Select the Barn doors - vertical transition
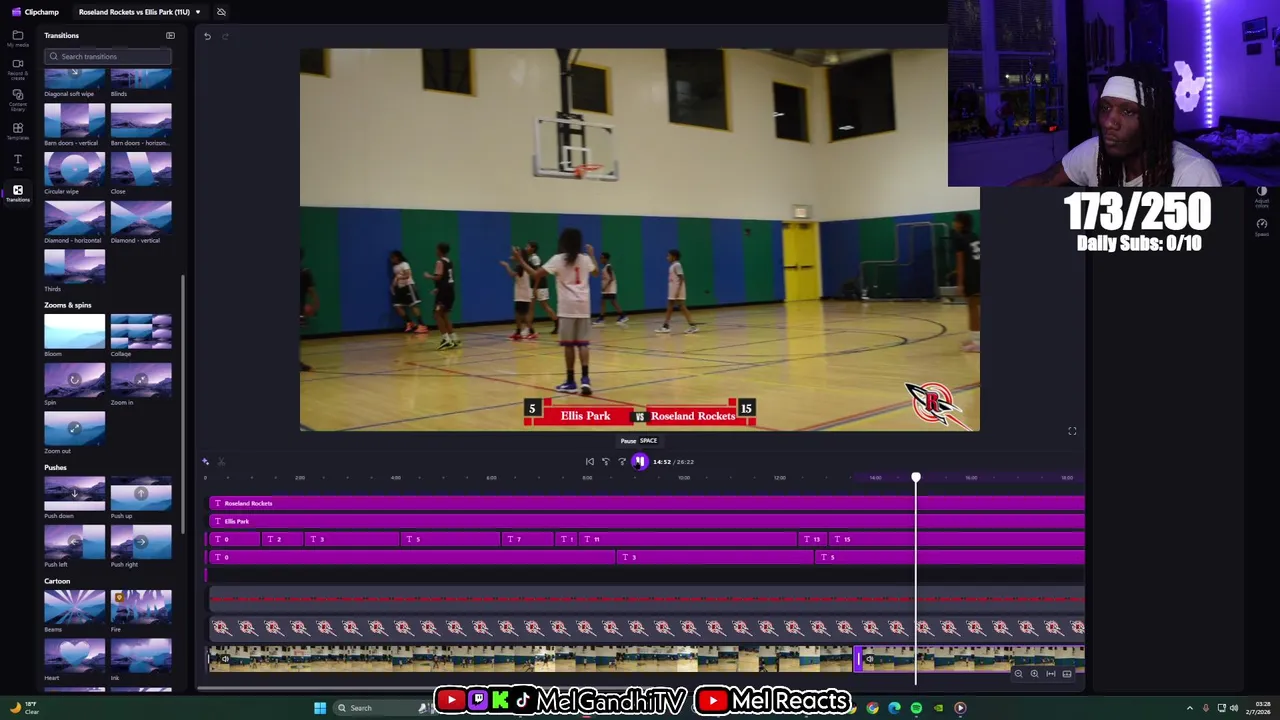1280x720 pixels. pos(74,120)
